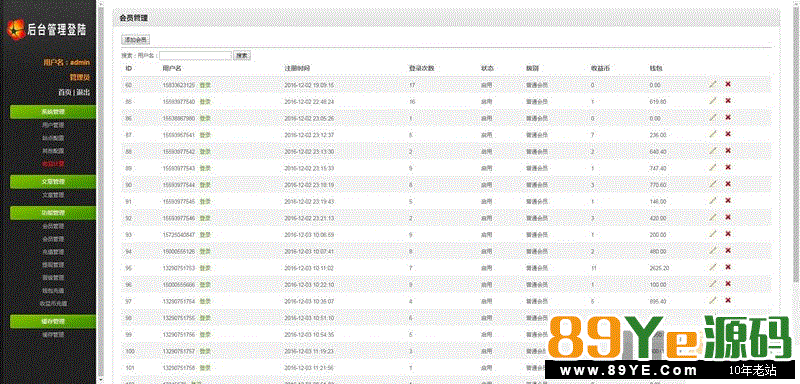
Task: Click the wallet value 747.40
Action: 658,168
